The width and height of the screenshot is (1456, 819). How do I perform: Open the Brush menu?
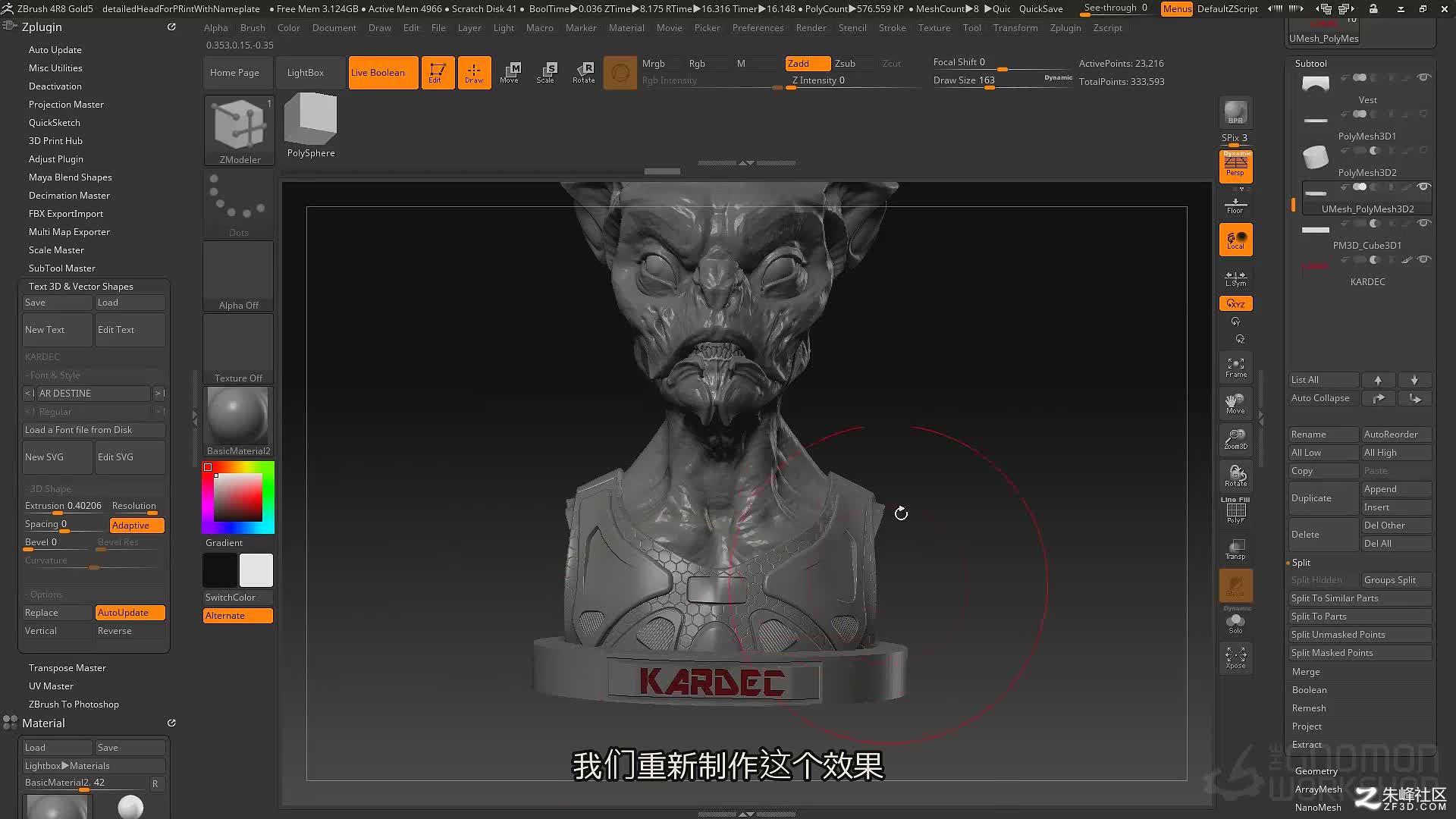253,28
